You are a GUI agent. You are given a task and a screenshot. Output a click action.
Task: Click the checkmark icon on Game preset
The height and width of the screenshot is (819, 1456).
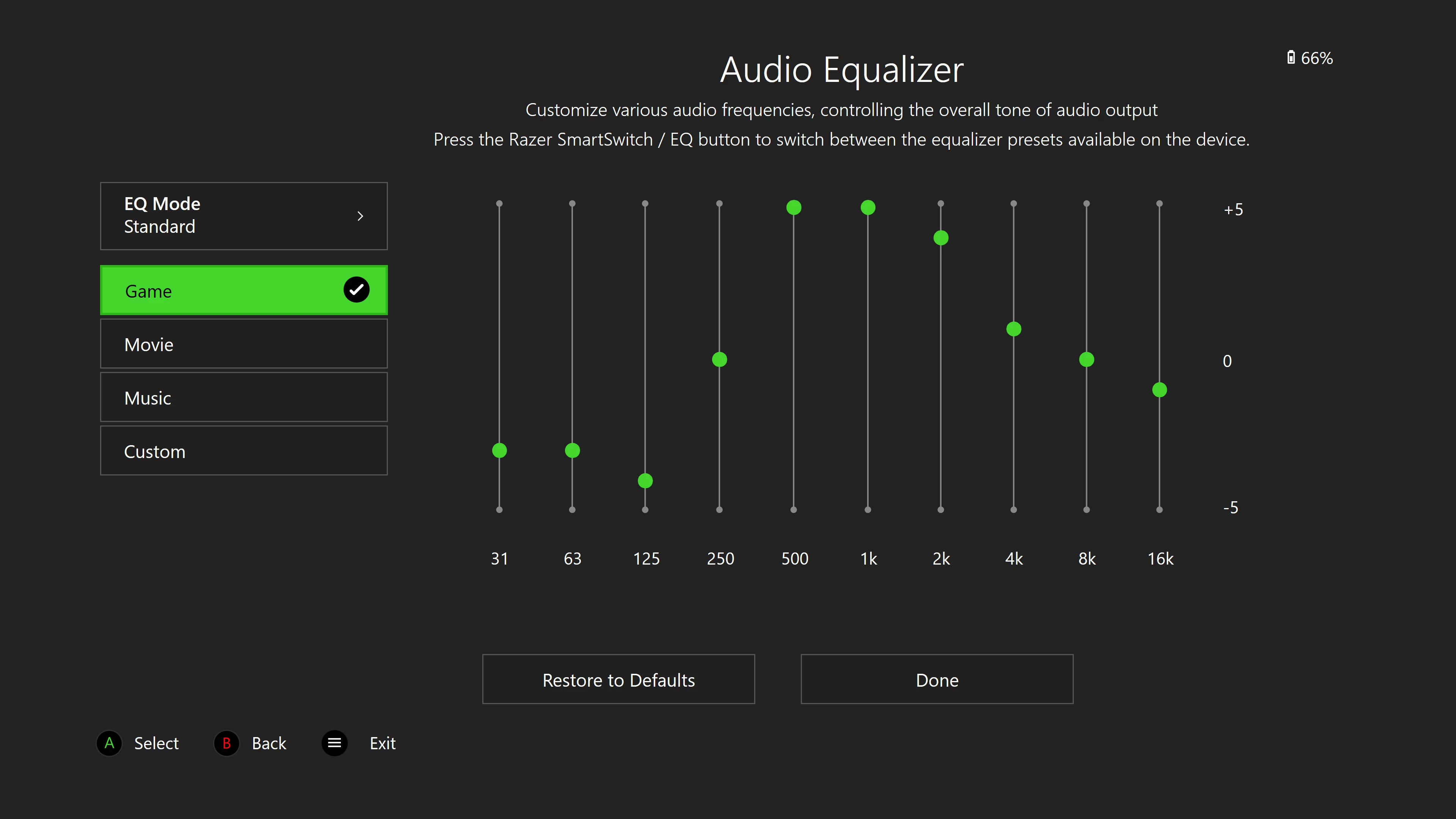pos(357,290)
